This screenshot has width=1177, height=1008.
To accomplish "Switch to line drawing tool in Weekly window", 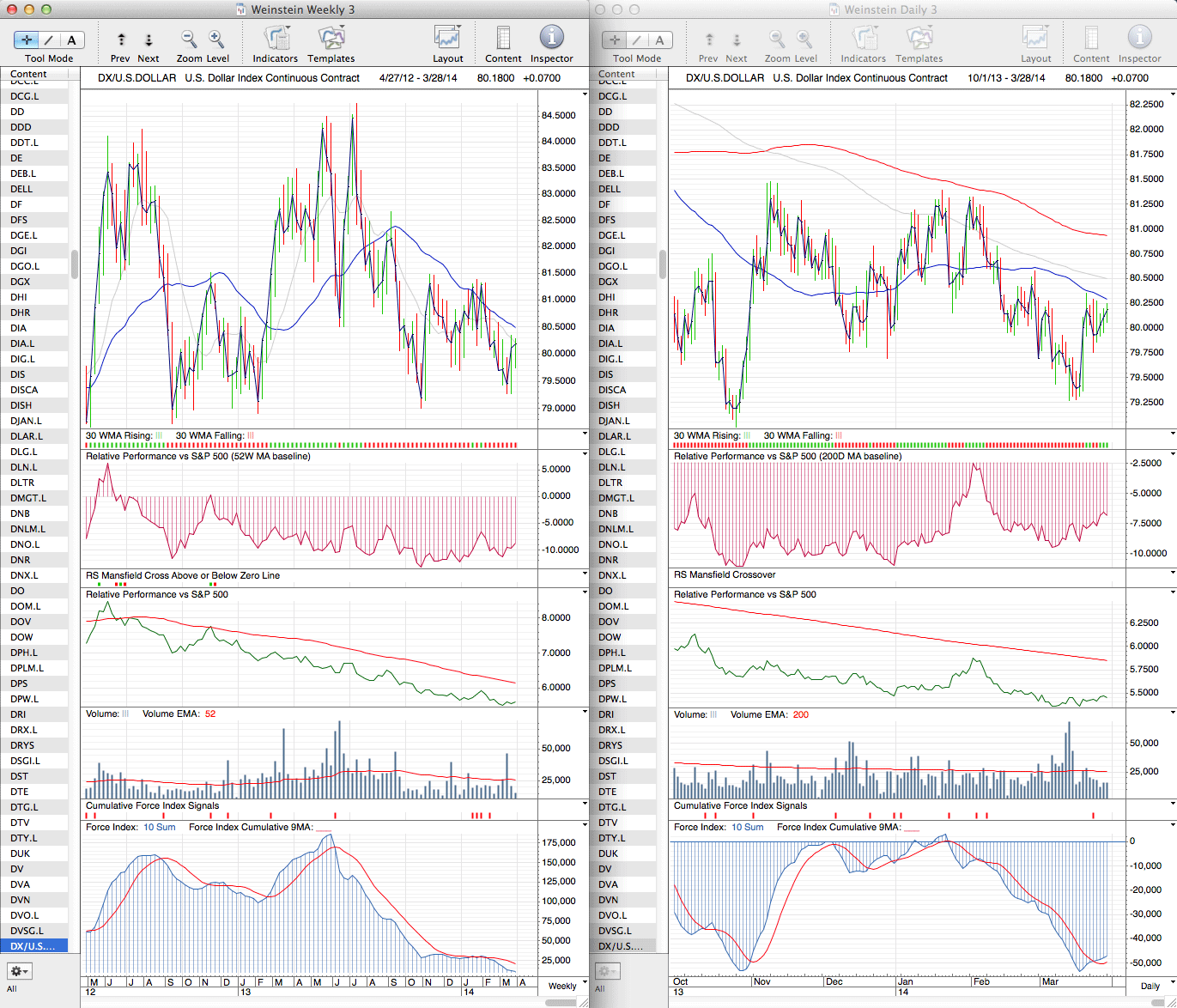I will point(49,40).
